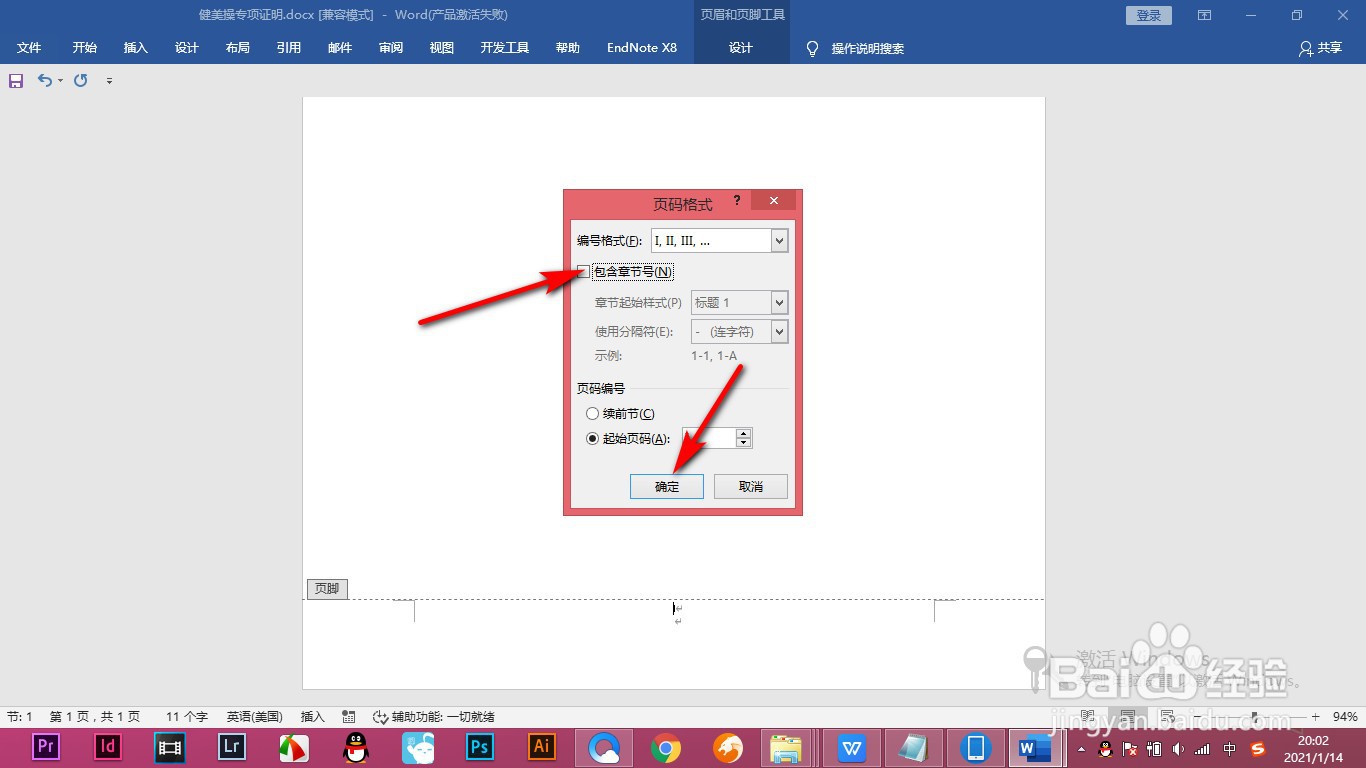Open QQ penguin app from taskbar
Image resolution: width=1366 pixels, height=768 pixels.
[355, 747]
